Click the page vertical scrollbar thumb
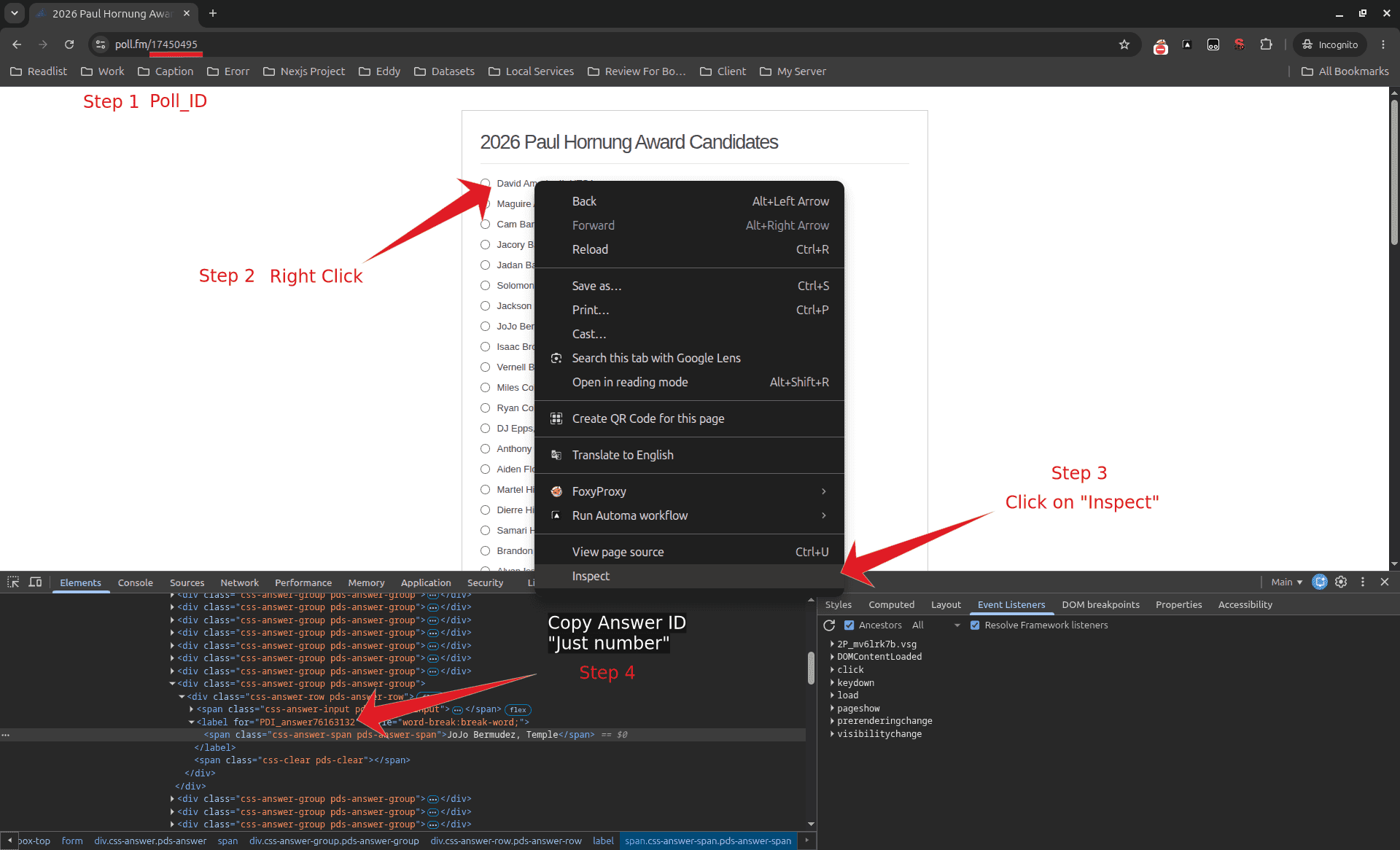The image size is (1400, 850). click(x=1394, y=172)
